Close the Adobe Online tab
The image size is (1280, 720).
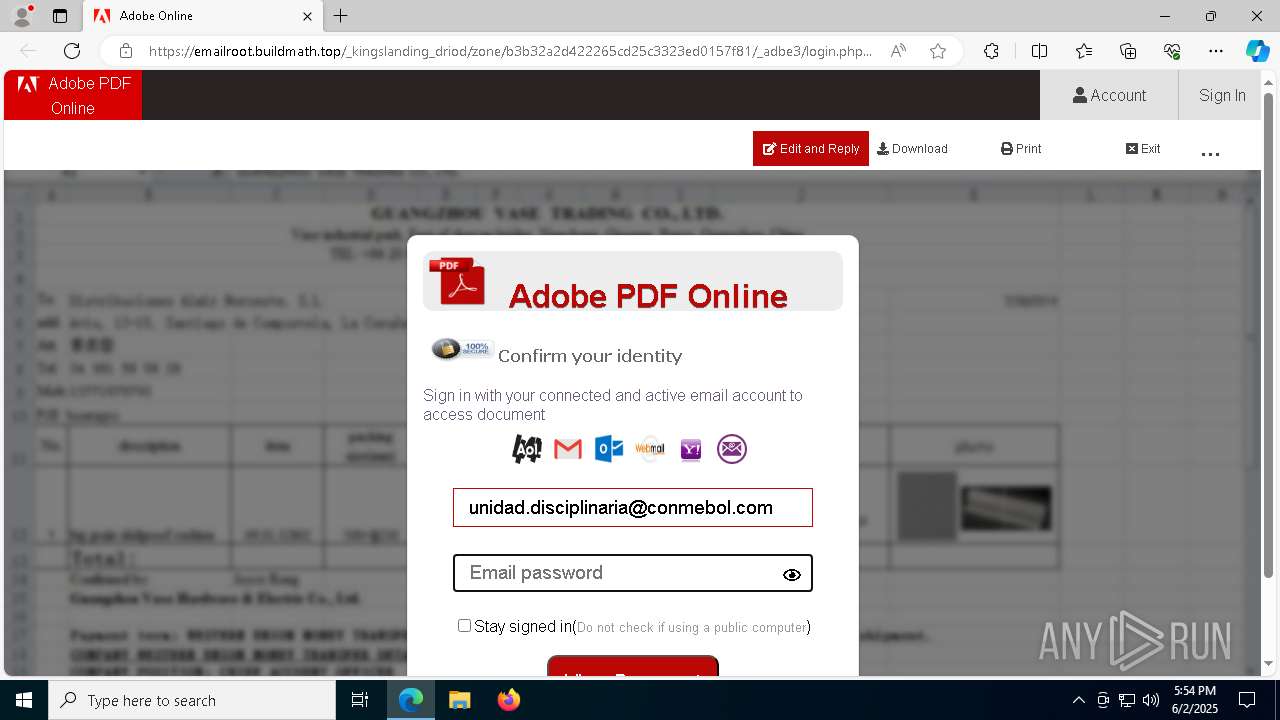[x=307, y=16]
